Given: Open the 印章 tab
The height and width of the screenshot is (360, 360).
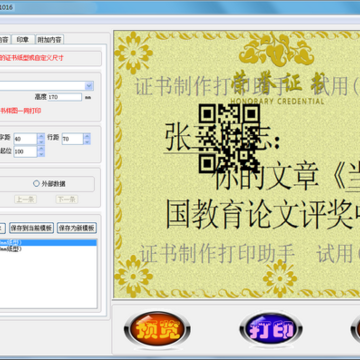Looking at the screenshot, I should tap(23, 40).
